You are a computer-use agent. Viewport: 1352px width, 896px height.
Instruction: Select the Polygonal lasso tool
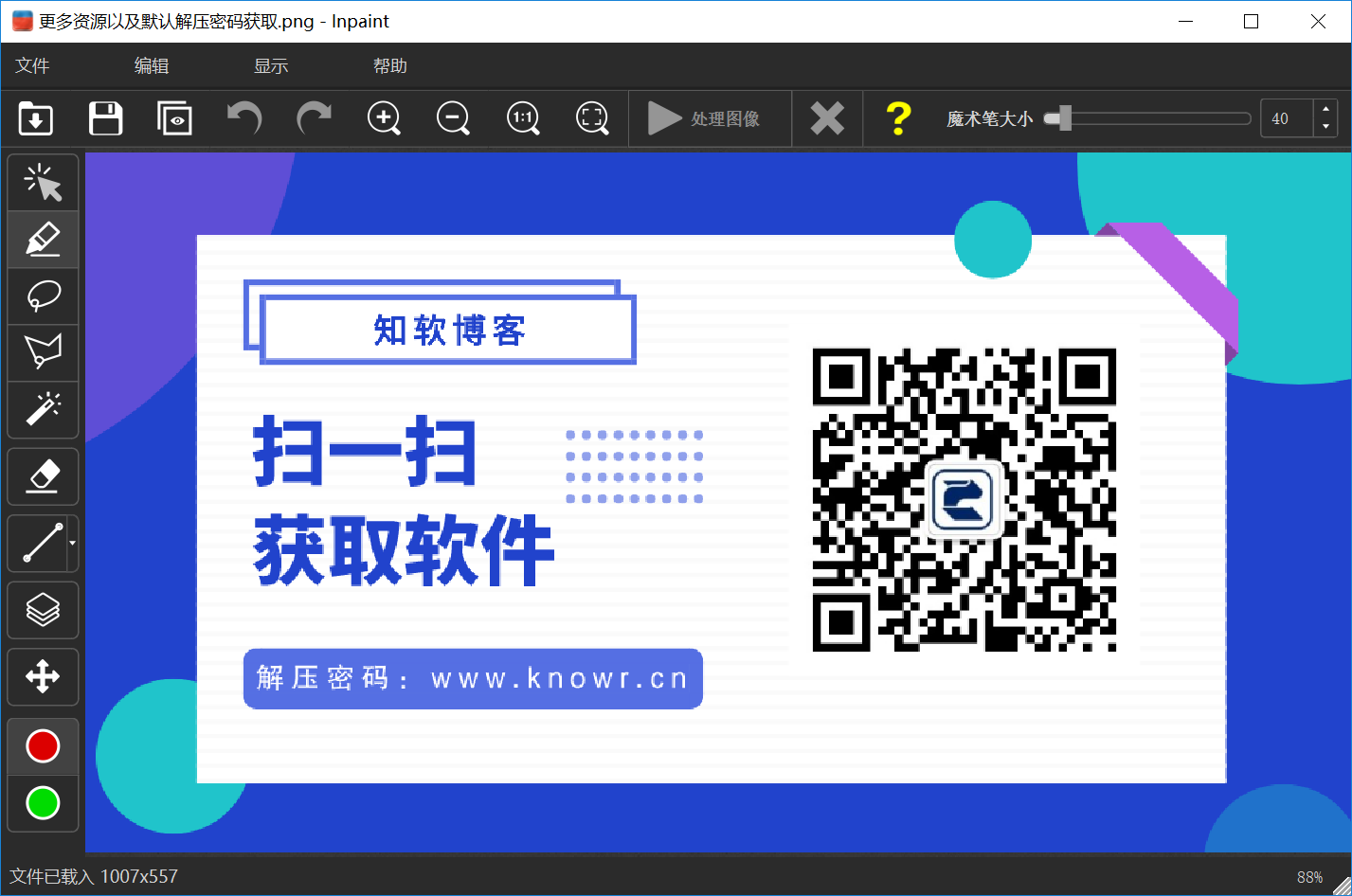tap(43, 352)
